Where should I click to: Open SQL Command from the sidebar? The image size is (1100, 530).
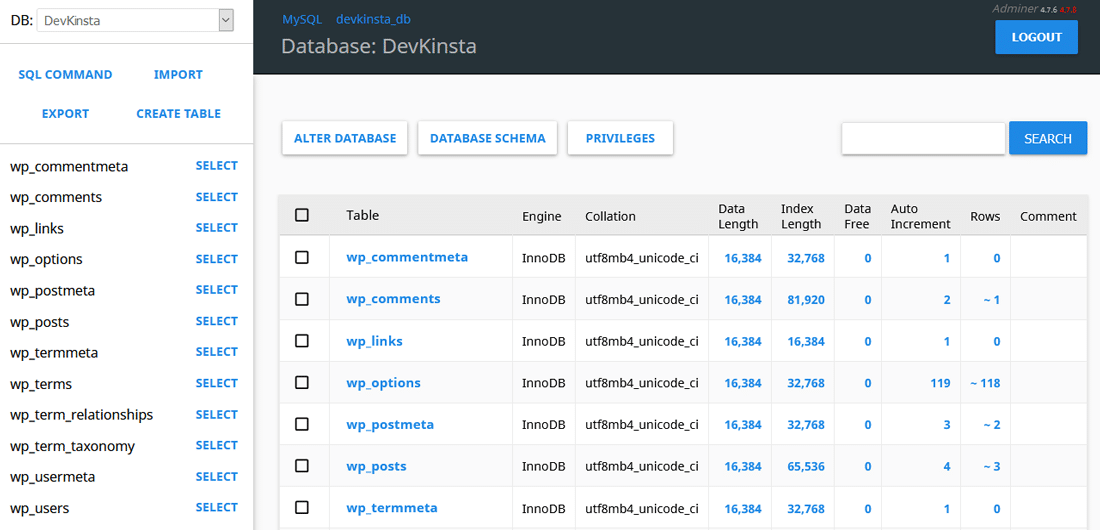pos(65,75)
